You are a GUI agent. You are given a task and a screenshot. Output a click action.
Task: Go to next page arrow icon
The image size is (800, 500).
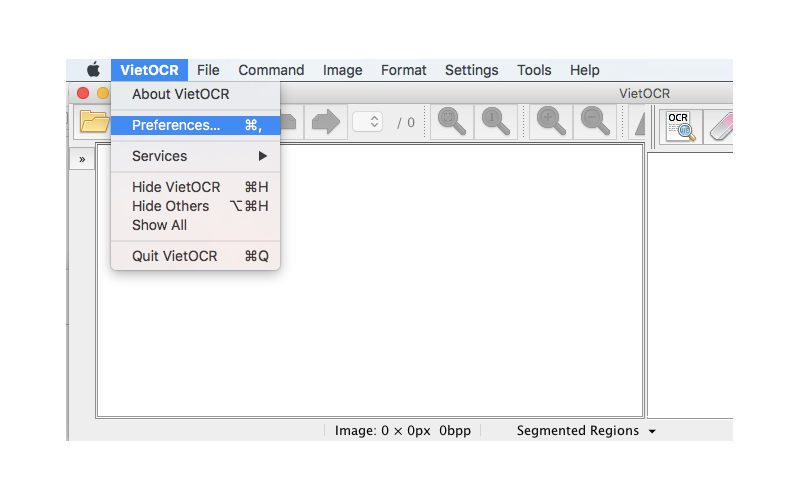point(326,122)
